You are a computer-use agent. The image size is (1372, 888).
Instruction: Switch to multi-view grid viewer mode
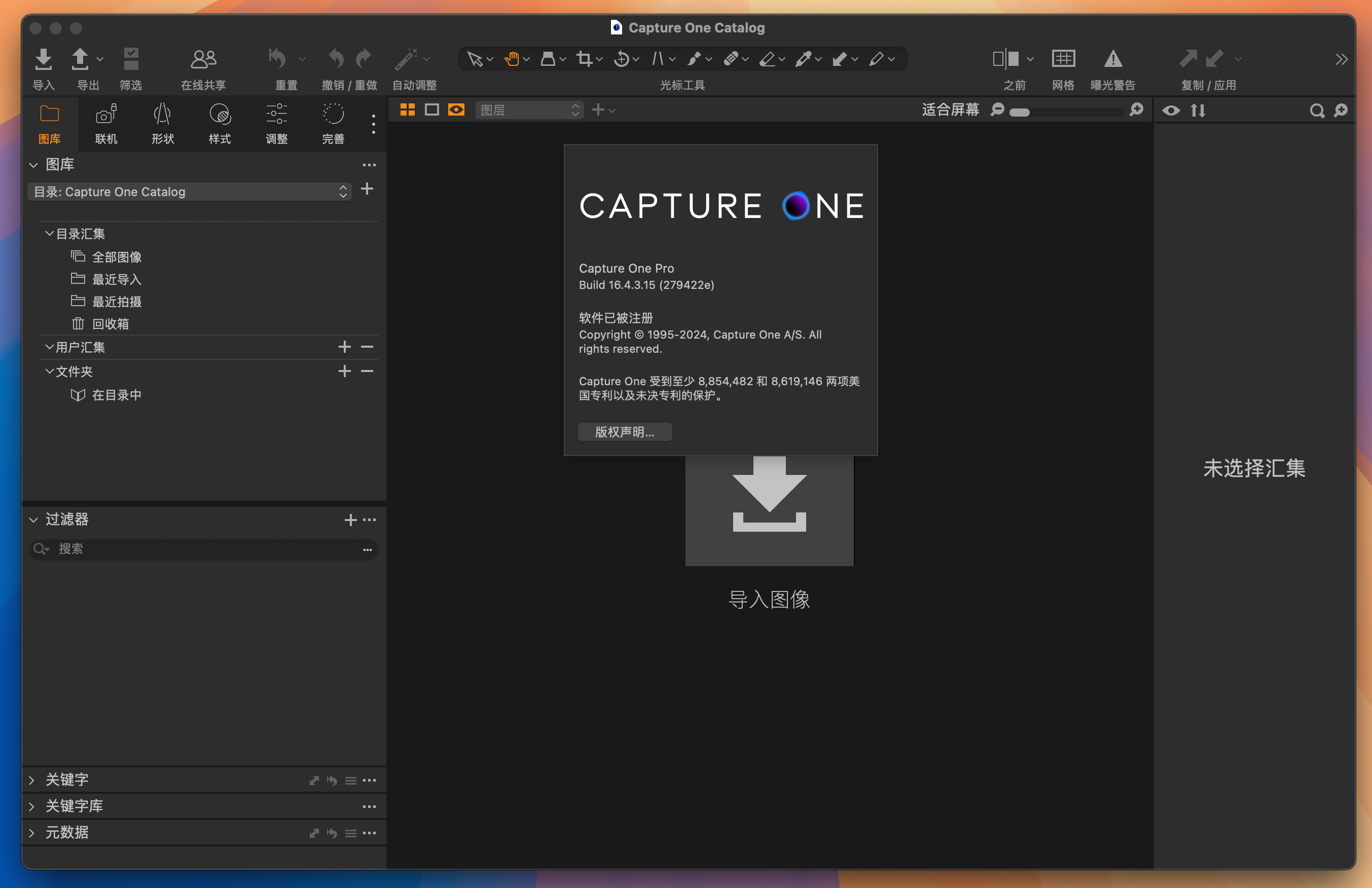[x=408, y=109]
